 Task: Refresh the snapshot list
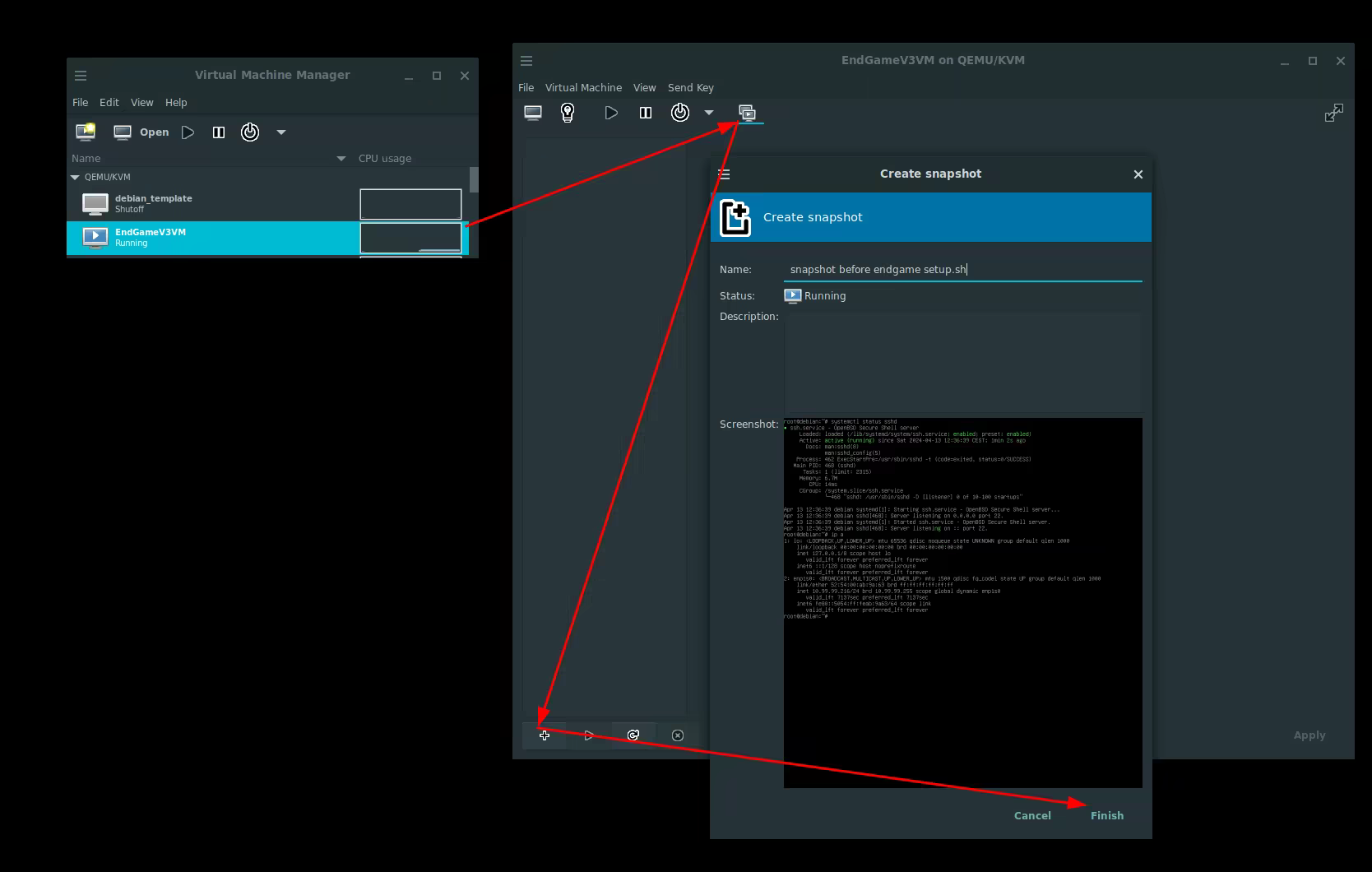(x=633, y=735)
